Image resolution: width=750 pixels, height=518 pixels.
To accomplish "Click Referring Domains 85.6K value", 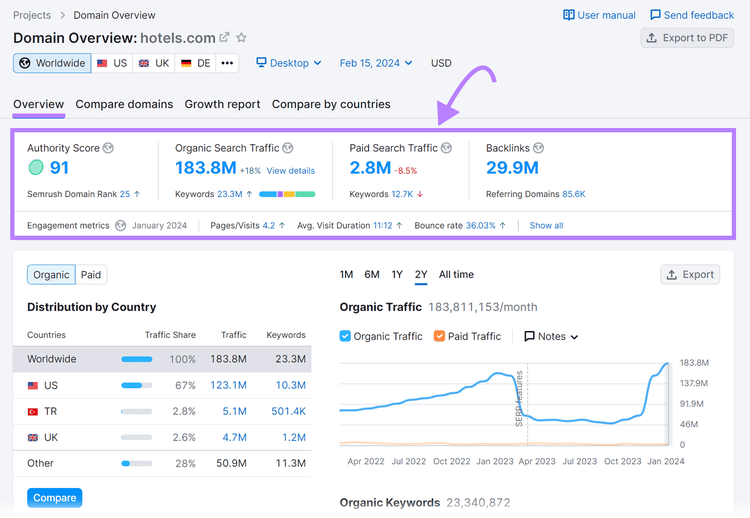I will (574, 194).
